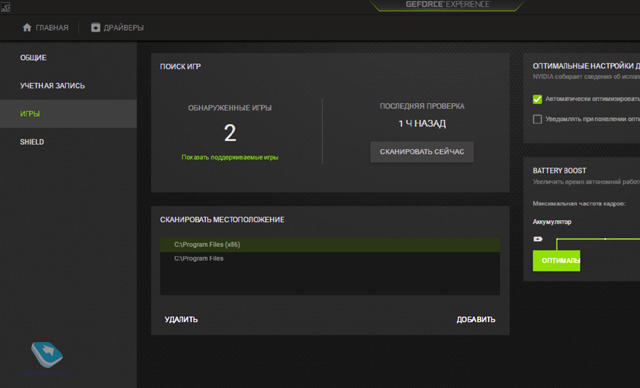Viewport: 640px width, 388px height.
Task: Click the Battery Boost frame rate slider track
Action: click(598, 239)
